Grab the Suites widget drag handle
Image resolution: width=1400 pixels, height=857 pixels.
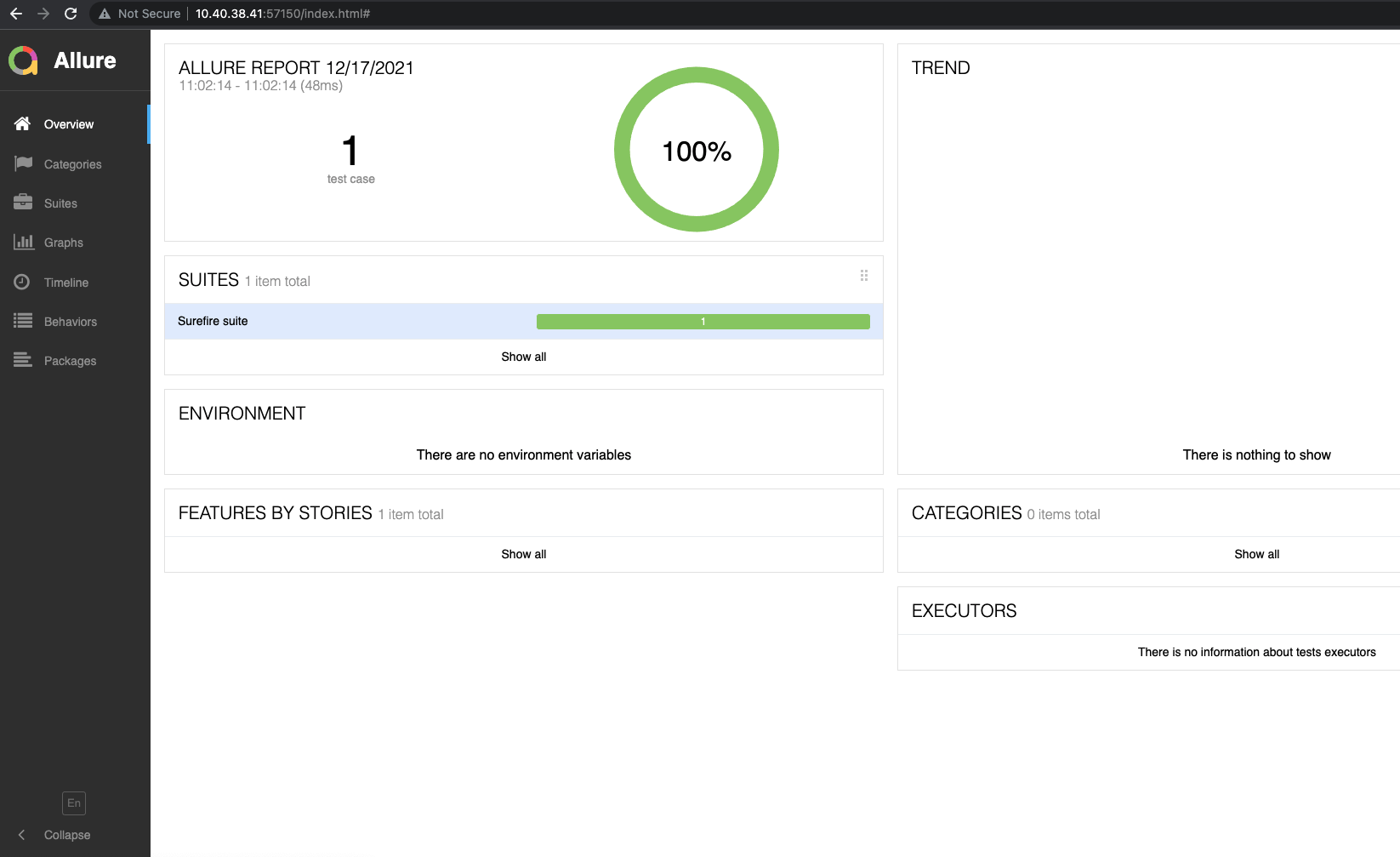(864, 276)
